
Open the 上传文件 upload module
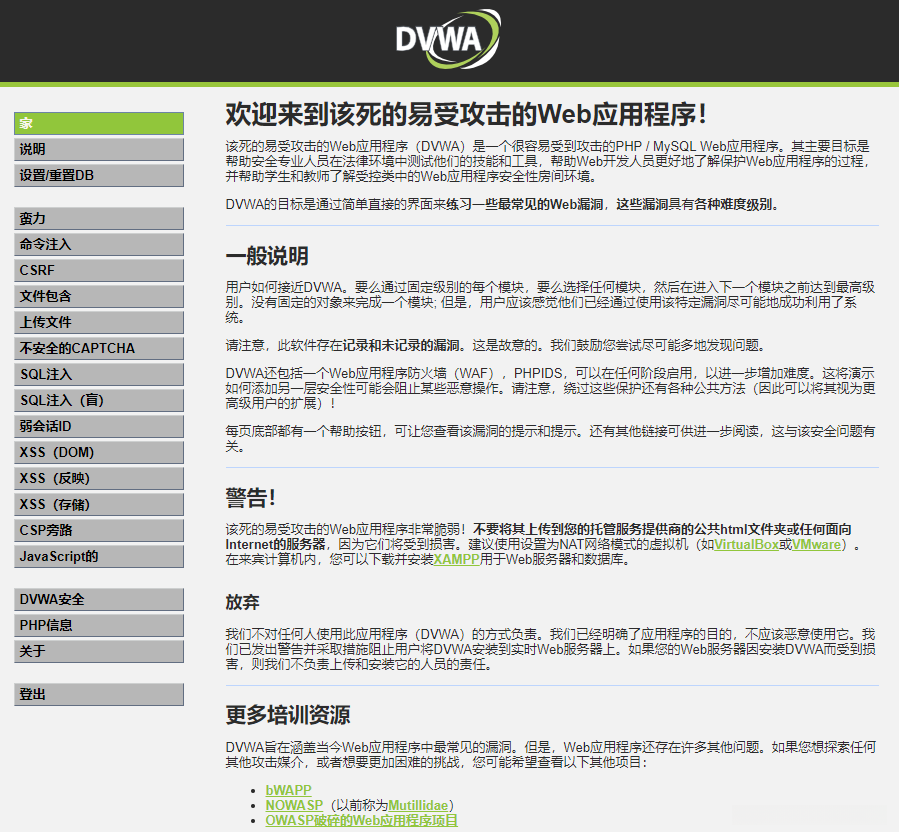(x=99, y=322)
